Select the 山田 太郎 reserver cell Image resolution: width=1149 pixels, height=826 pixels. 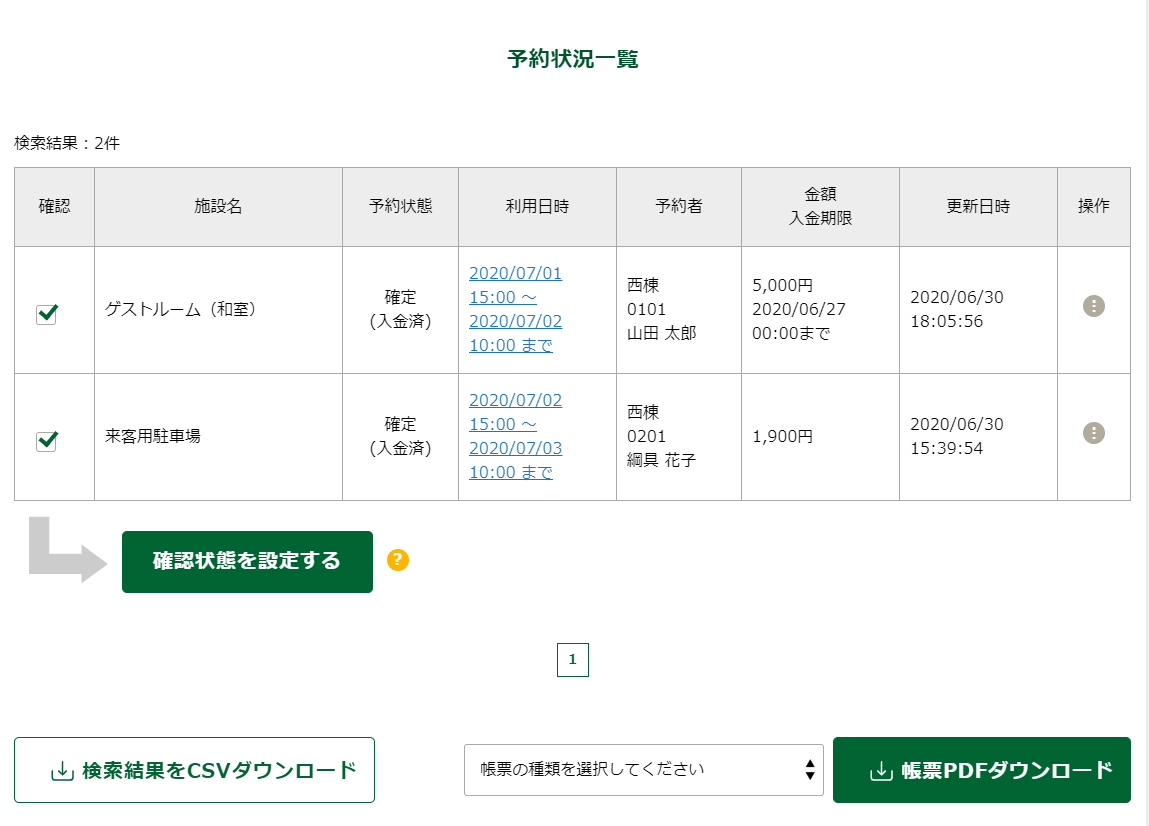(x=661, y=333)
